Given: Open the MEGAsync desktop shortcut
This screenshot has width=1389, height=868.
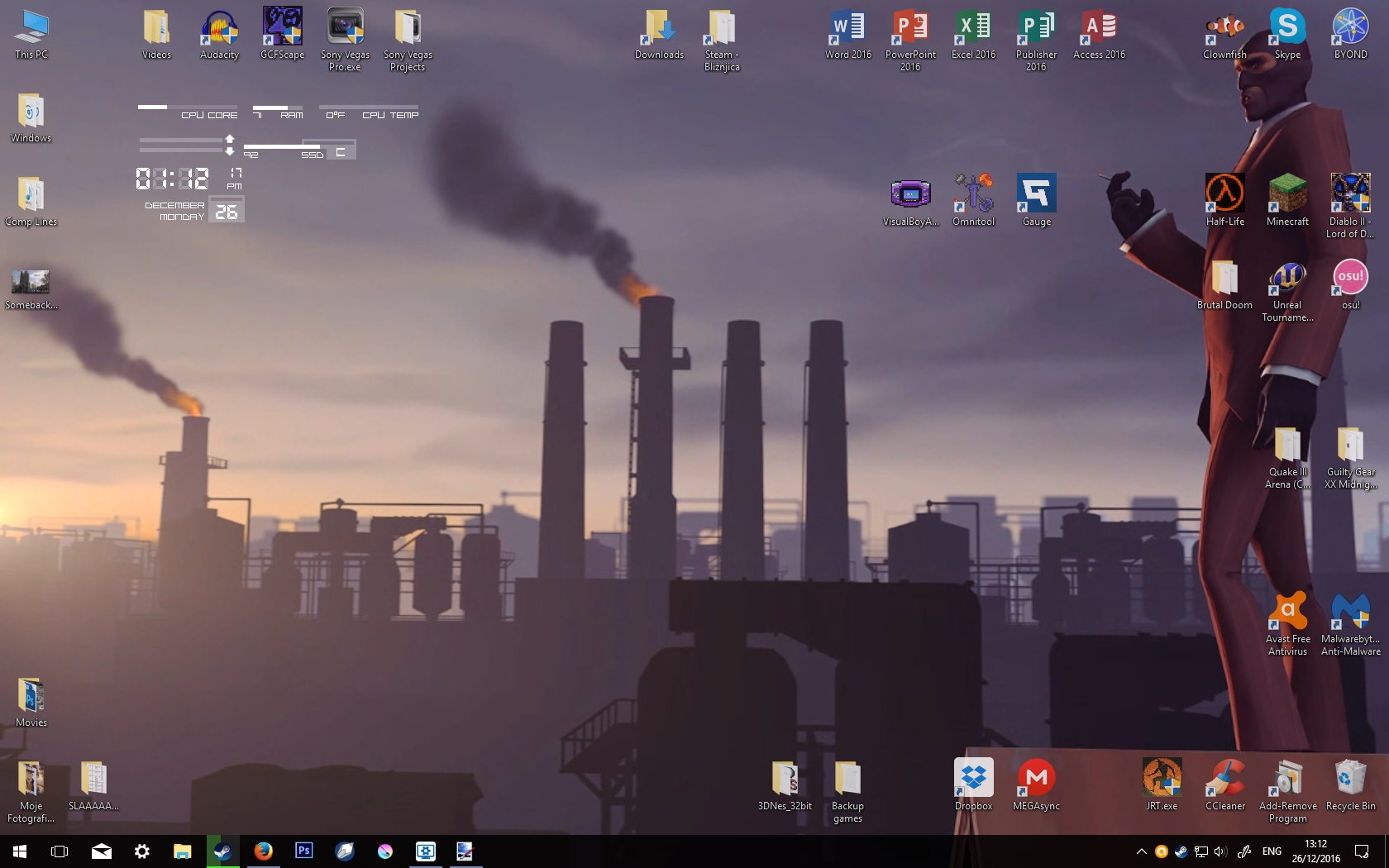Looking at the screenshot, I should coord(1036,785).
